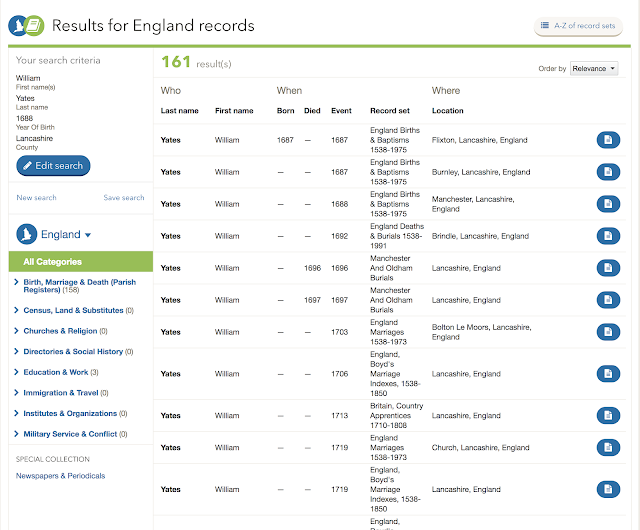Click the page logo beside Results heading
Image resolution: width=640 pixels, height=530 pixels.
pos(26,26)
